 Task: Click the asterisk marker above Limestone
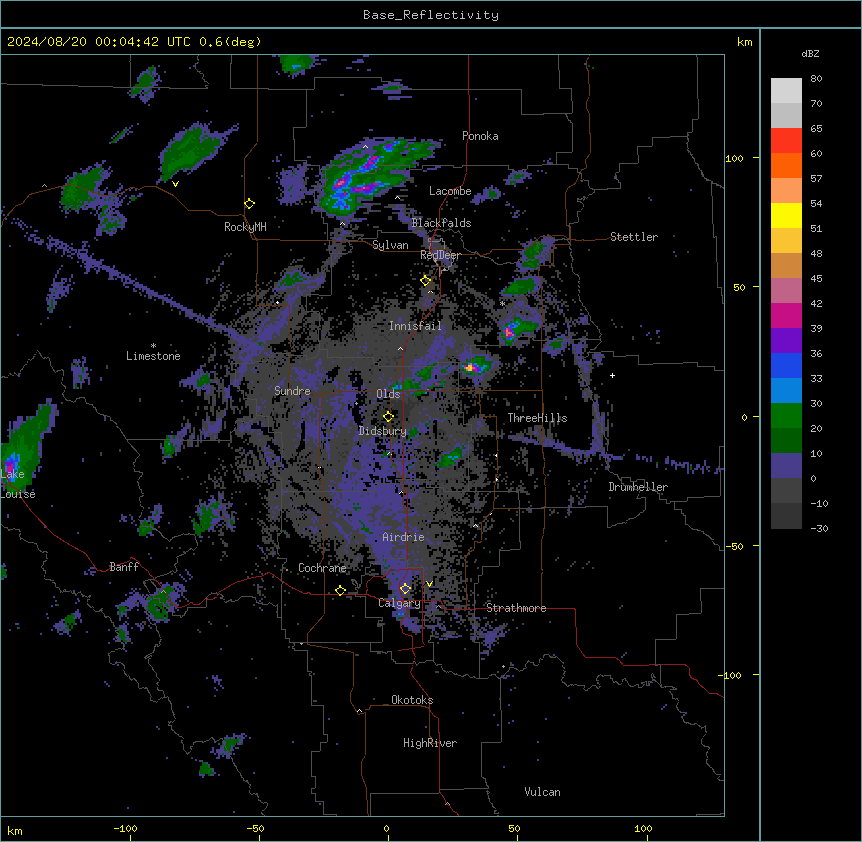(x=153, y=346)
